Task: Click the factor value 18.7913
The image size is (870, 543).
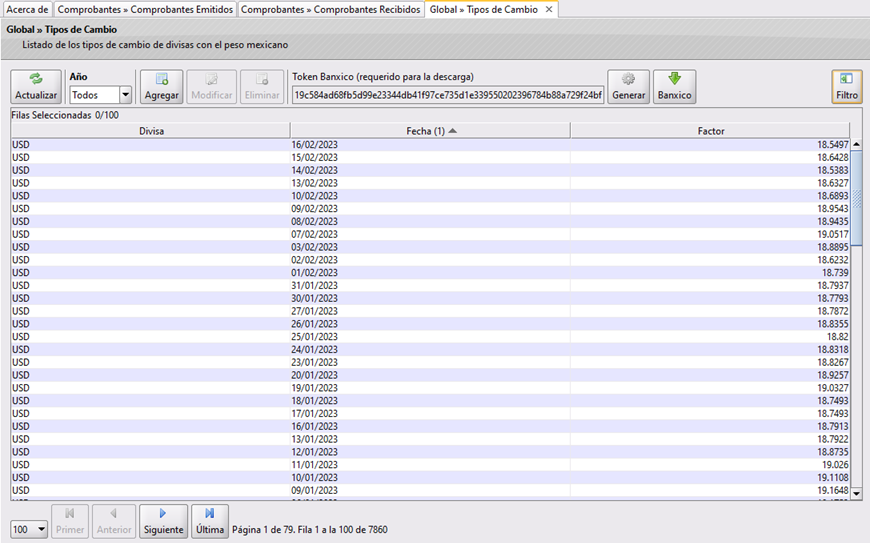Action: (832, 427)
